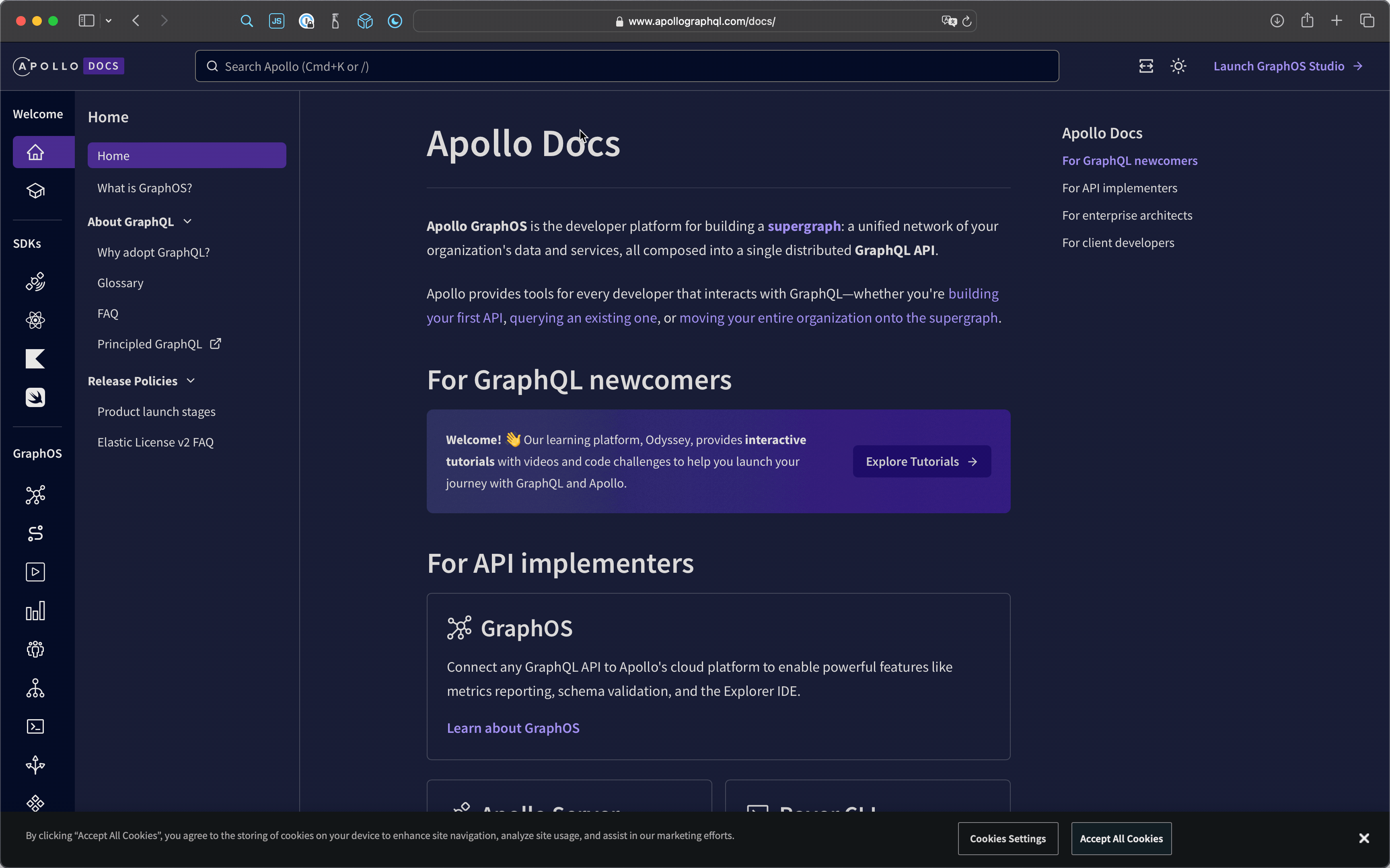This screenshot has width=1390, height=868.
Task: Select the React (Apollo Client) sidebar icon
Action: pyautogui.click(x=35, y=320)
